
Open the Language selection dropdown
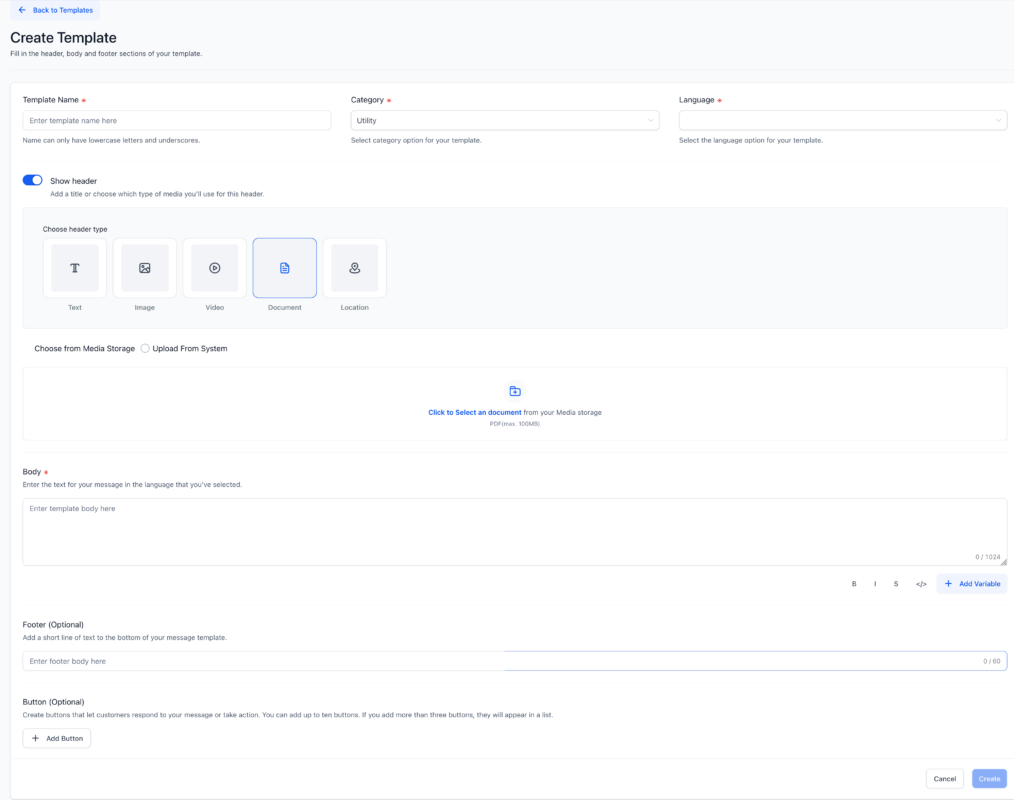[842, 119]
